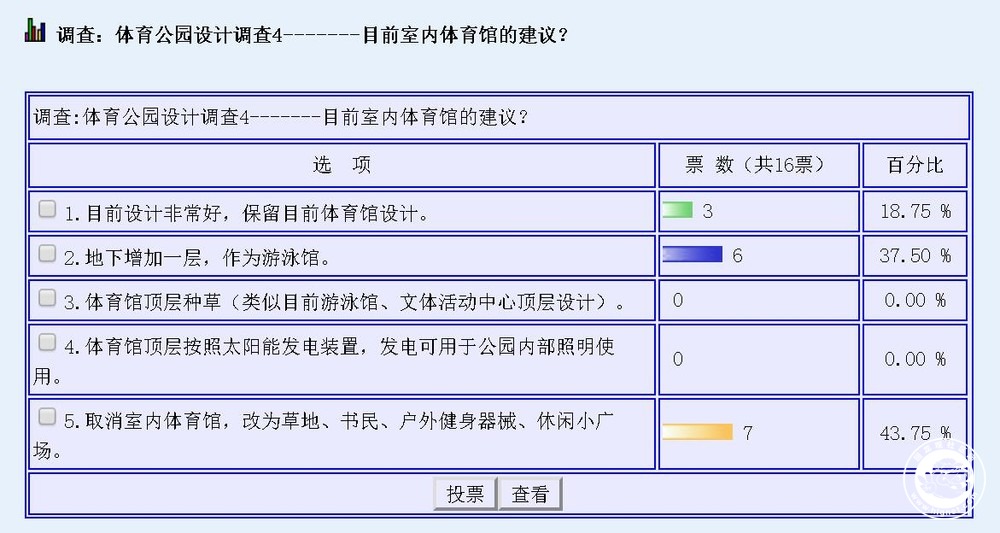
Task: Click the orange vote bar for option 5
Action: (x=698, y=432)
